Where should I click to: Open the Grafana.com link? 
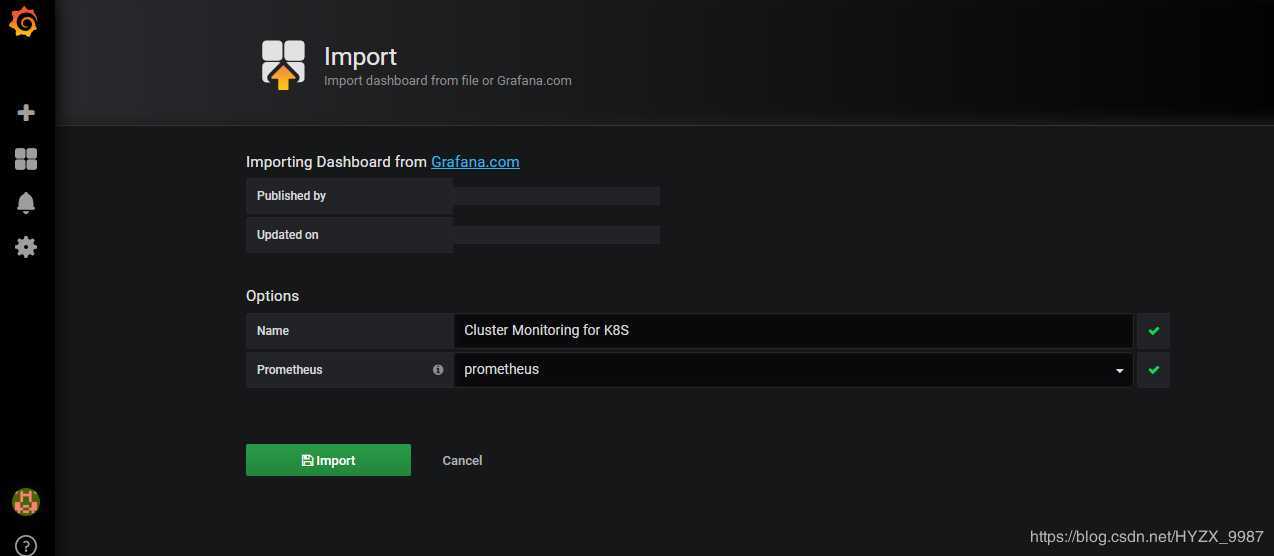[475, 162]
